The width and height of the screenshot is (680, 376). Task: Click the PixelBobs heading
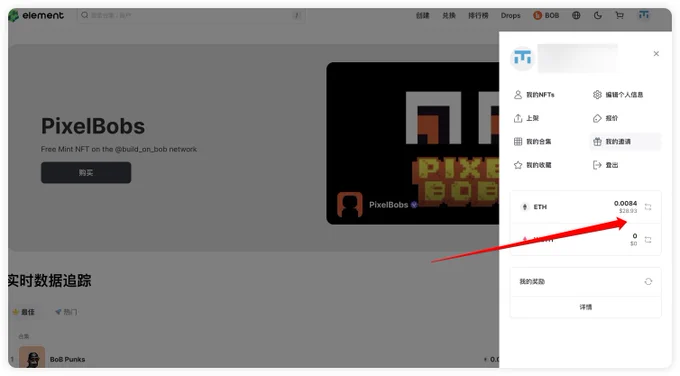[x=93, y=126]
